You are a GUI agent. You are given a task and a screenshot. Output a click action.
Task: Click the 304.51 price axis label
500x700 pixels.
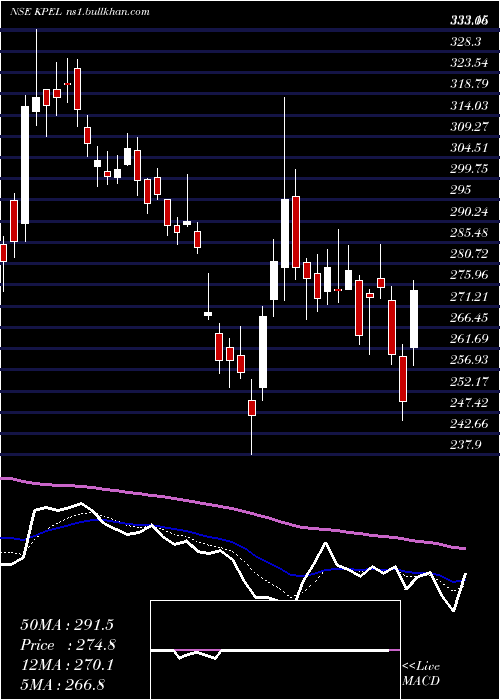(x=469, y=148)
